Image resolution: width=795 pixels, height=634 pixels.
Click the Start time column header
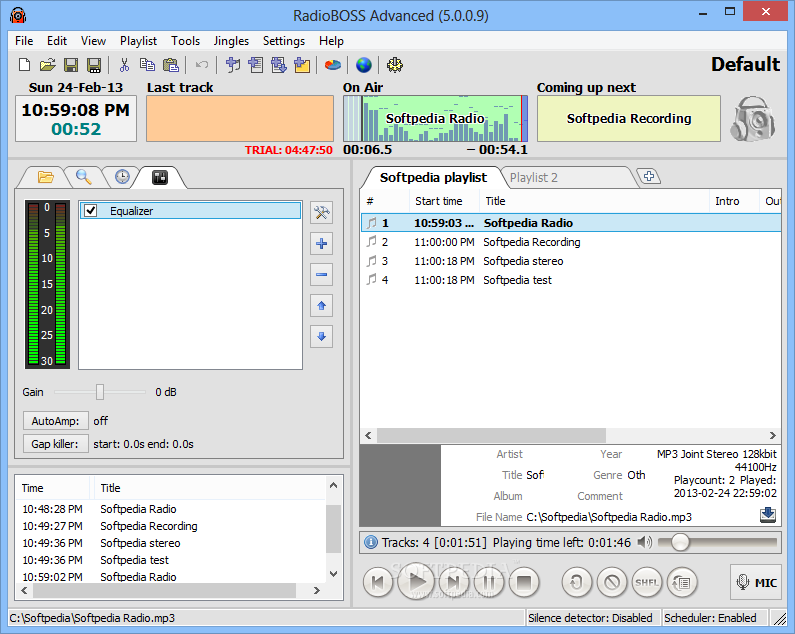[x=444, y=201]
